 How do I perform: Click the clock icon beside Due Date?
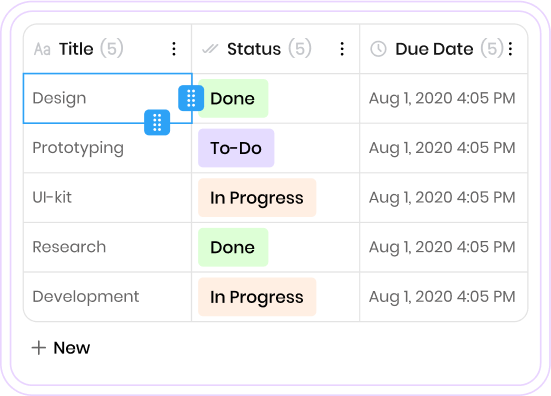click(x=378, y=49)
